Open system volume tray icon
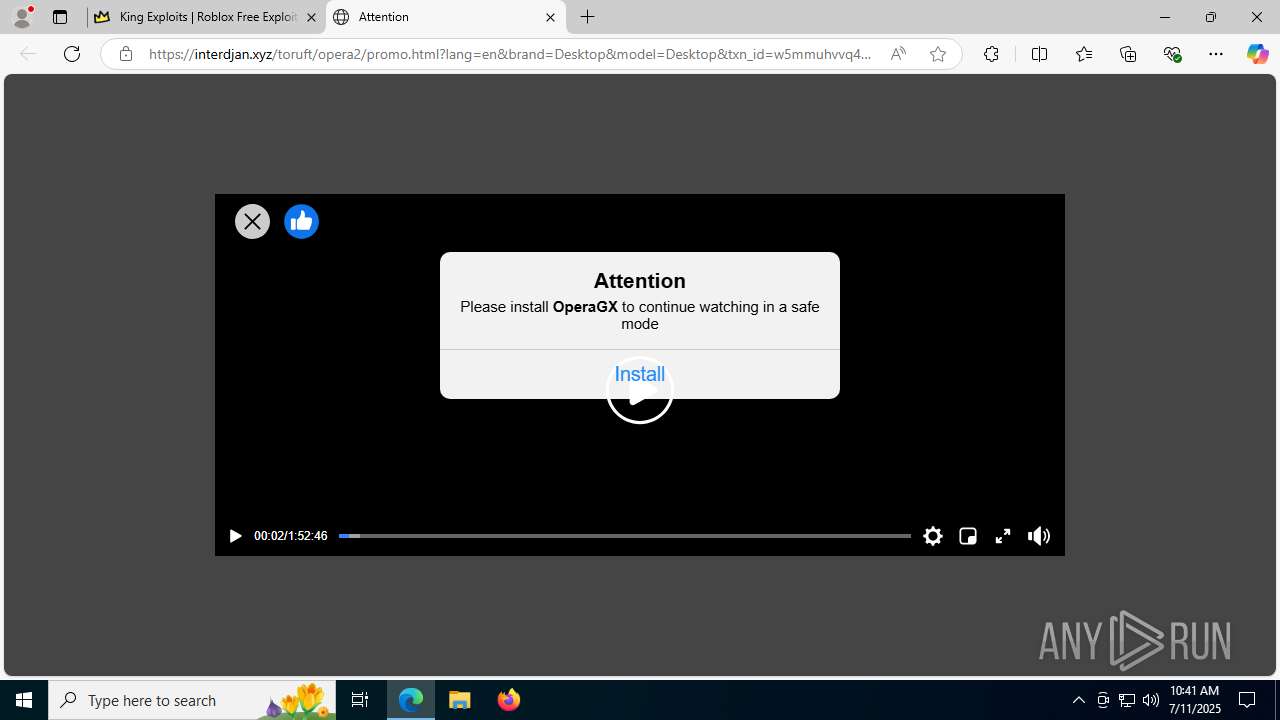 point(1151,700)
